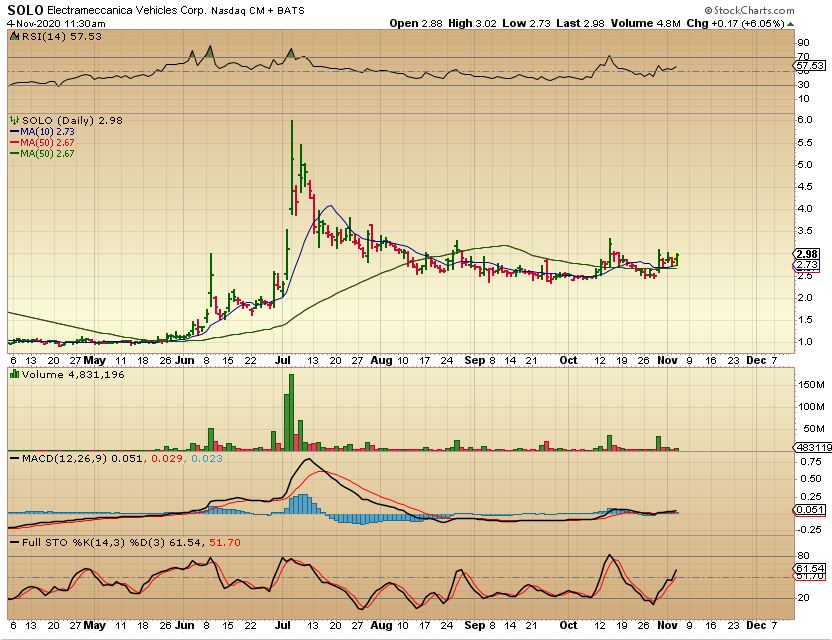Click the 50M volume axis label
Screen dimensions: 832x640
[813, 428]
